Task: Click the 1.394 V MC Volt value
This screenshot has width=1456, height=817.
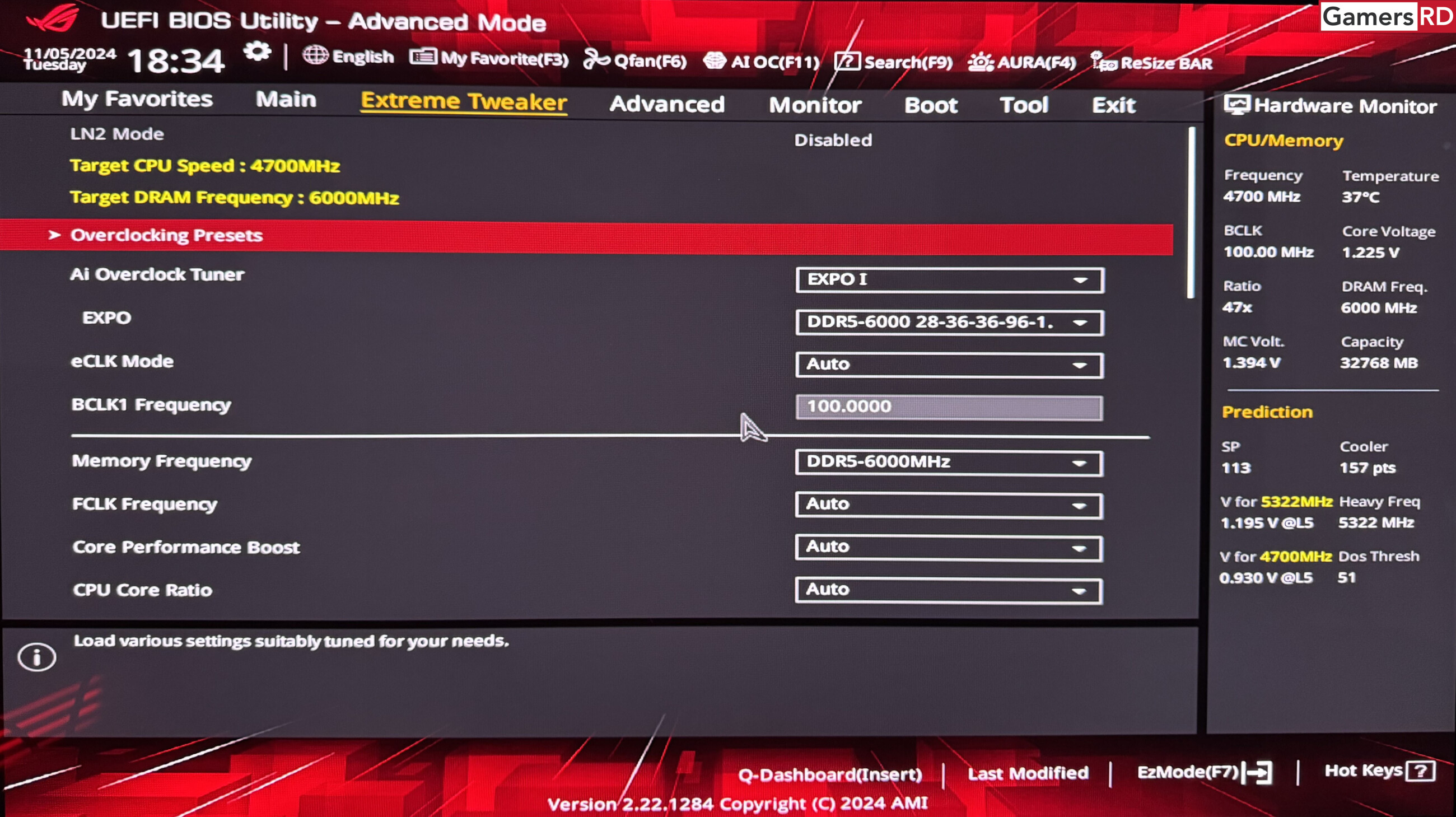Action: 1252,363
